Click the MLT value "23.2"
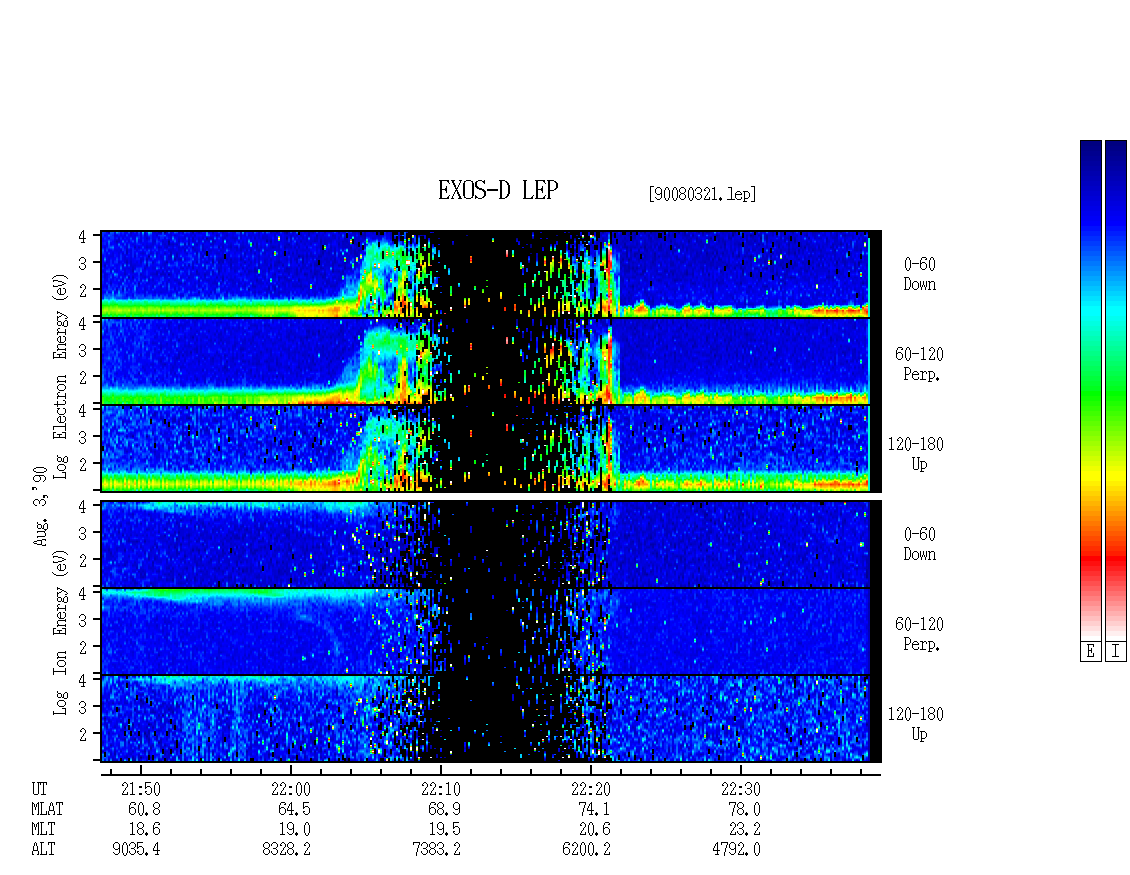Screen dimensions: 1130x875 [744, 830]
